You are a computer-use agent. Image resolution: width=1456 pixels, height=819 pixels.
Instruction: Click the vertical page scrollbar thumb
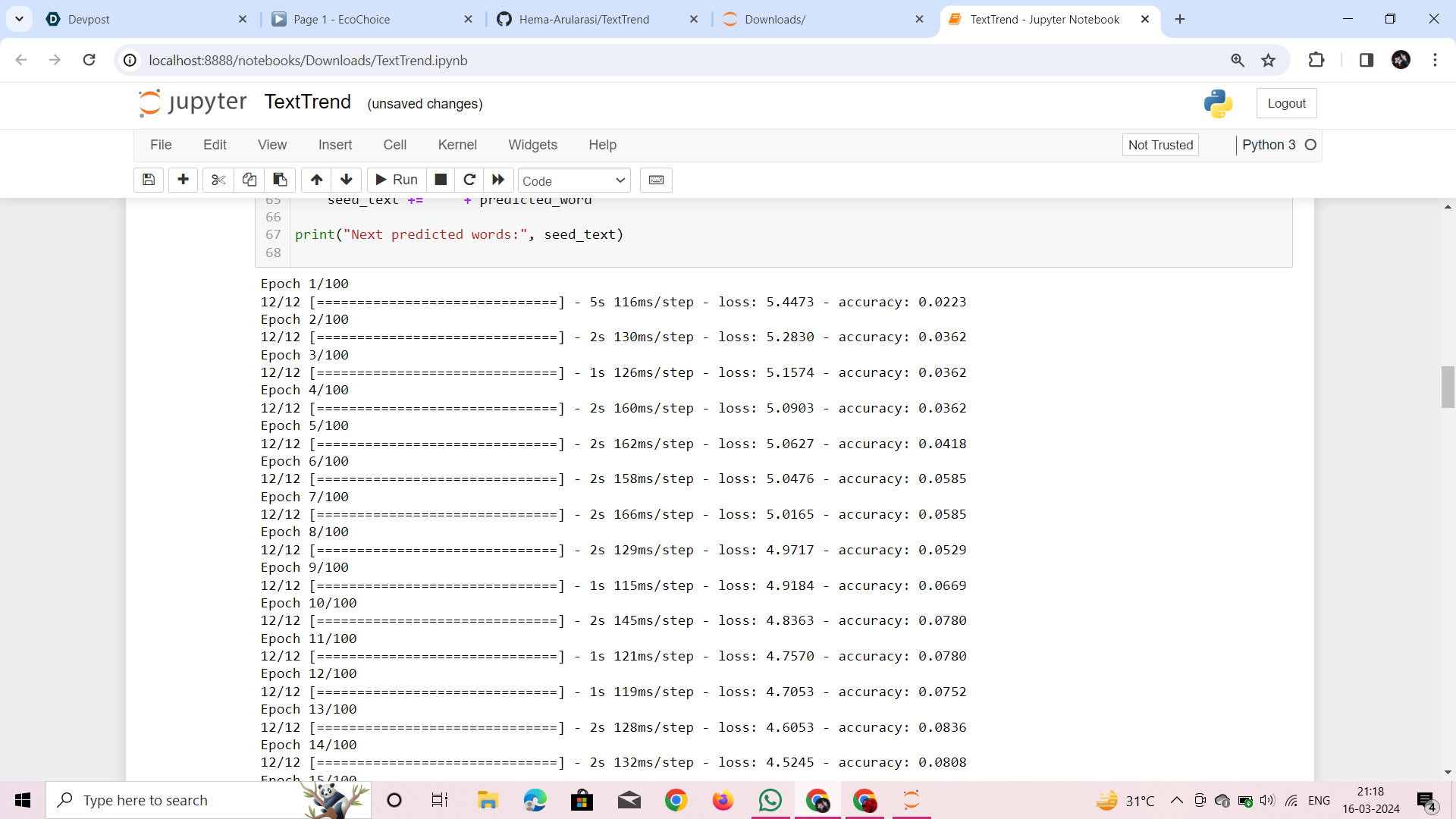(1448, 387)
